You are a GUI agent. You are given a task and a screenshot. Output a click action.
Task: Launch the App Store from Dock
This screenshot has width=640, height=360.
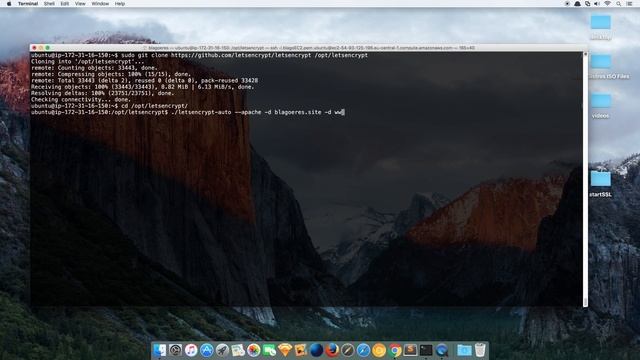207,350
